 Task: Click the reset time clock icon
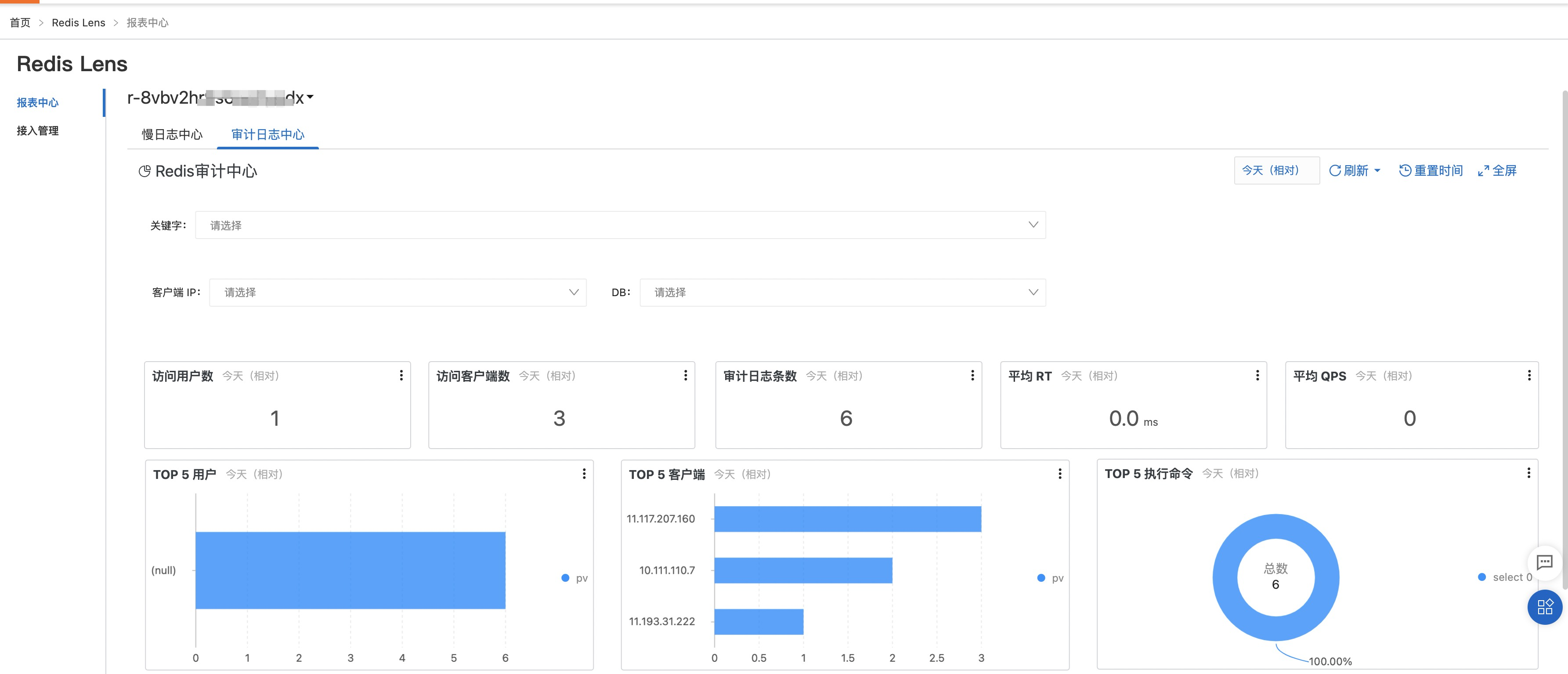pos(1405,170)
